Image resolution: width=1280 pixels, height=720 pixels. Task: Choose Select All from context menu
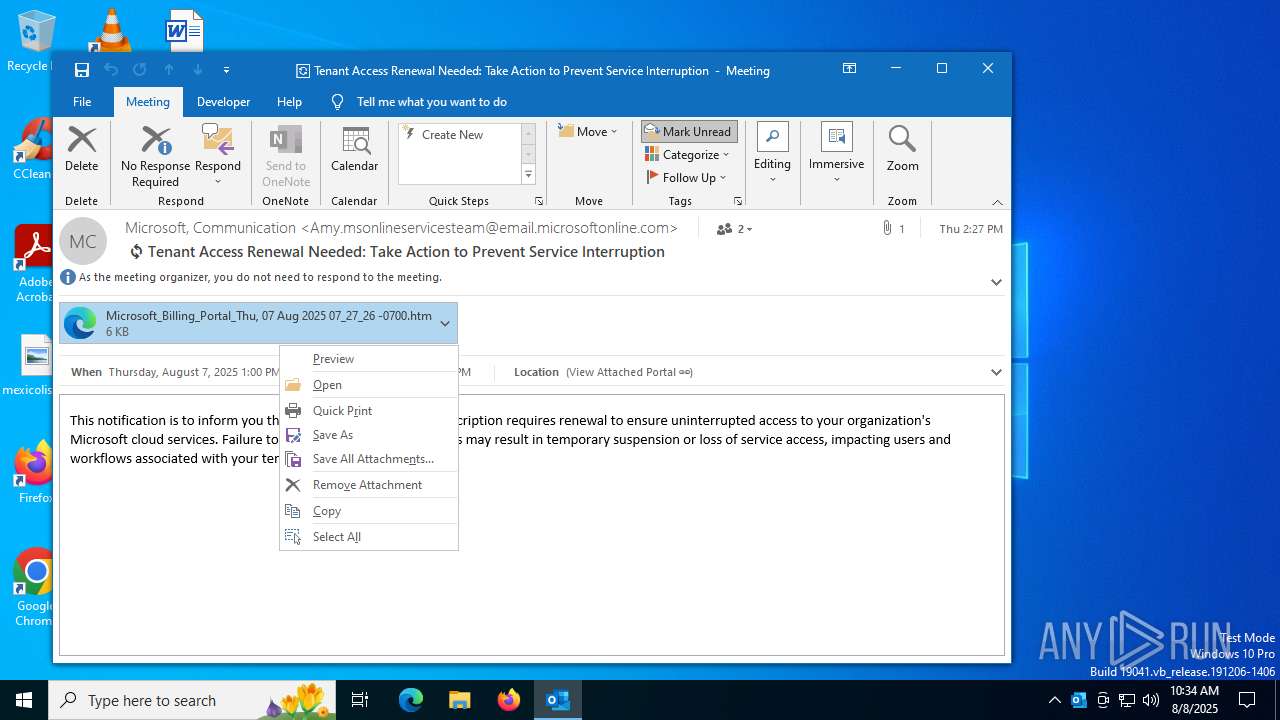click(369, 537)
